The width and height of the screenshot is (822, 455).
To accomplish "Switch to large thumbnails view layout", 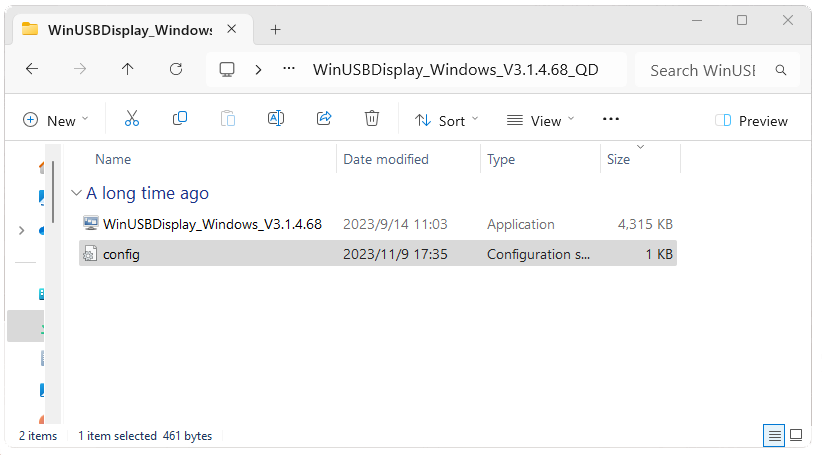I will coord(796,436).
